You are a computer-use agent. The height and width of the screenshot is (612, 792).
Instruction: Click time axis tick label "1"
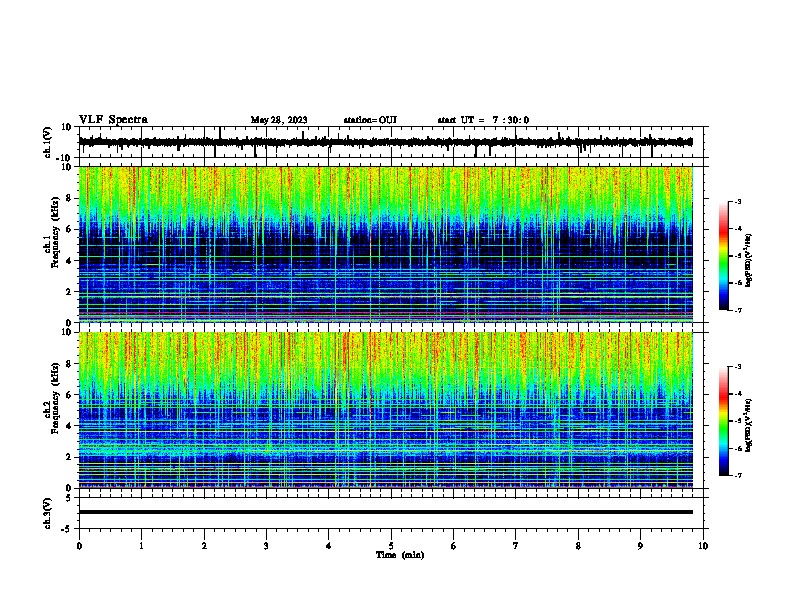tap(142, 546)
